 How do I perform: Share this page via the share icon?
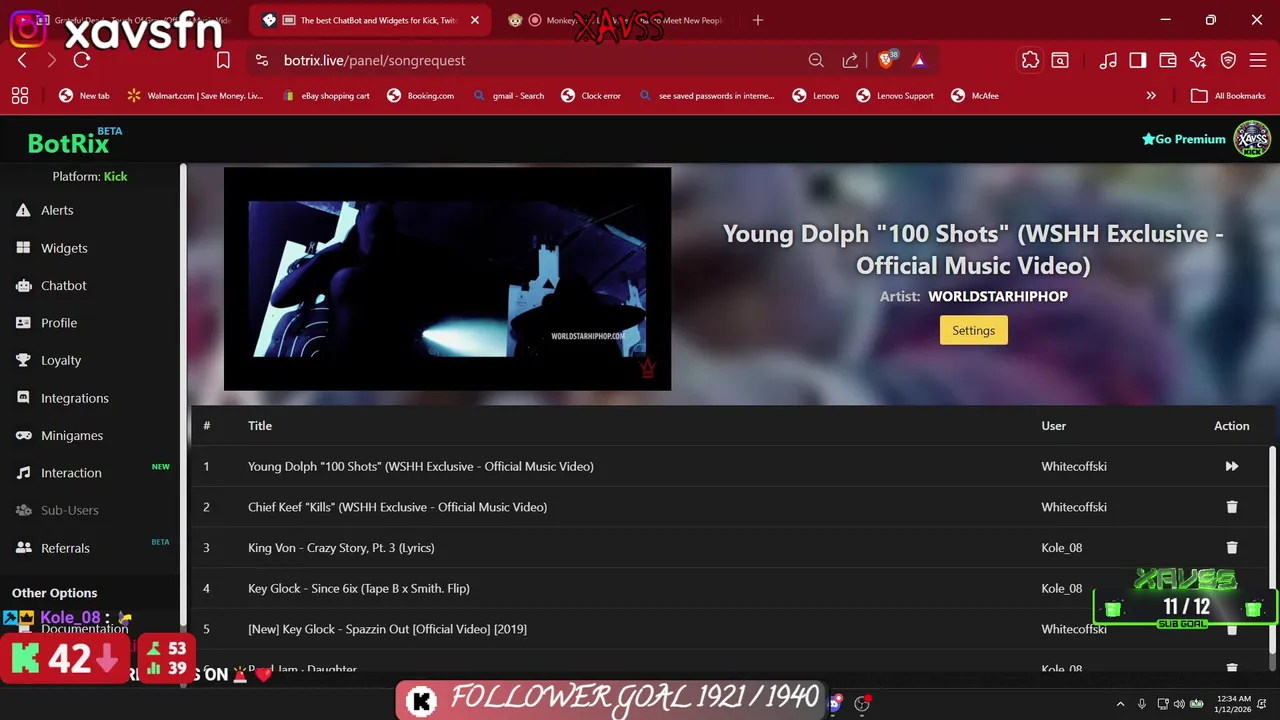click(850, 60)
